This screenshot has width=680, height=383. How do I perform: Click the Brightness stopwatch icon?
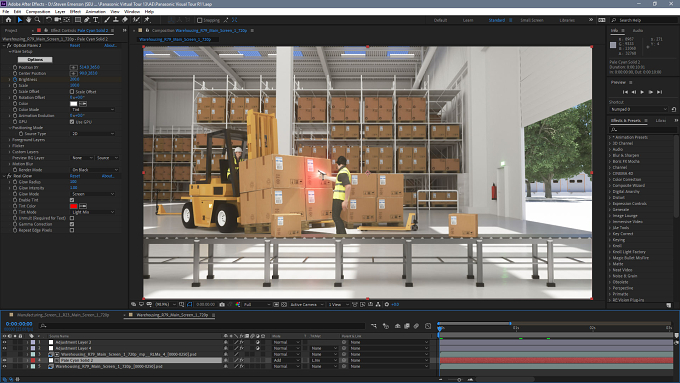pos(15,80)
